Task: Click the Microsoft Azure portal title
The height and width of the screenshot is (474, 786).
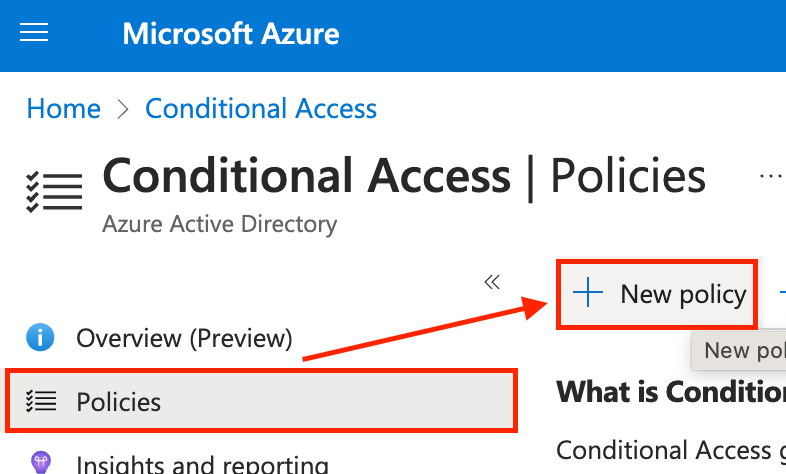Action: 231,35
